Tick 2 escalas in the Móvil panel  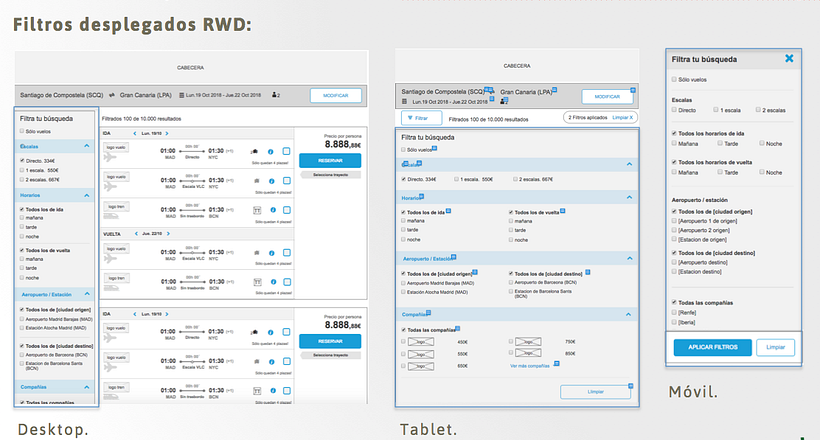click(758, 110)
